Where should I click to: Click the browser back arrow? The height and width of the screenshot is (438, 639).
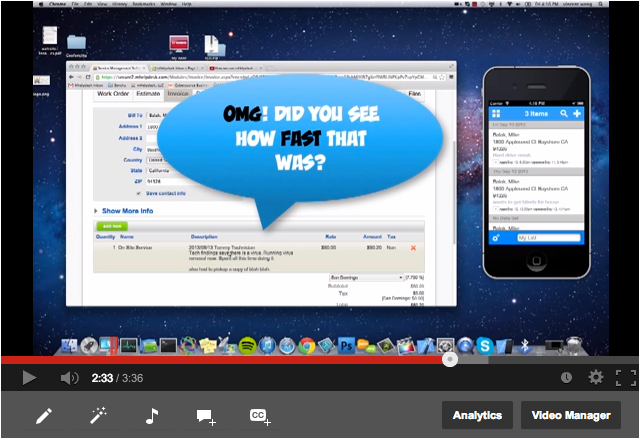coord(71,77)
